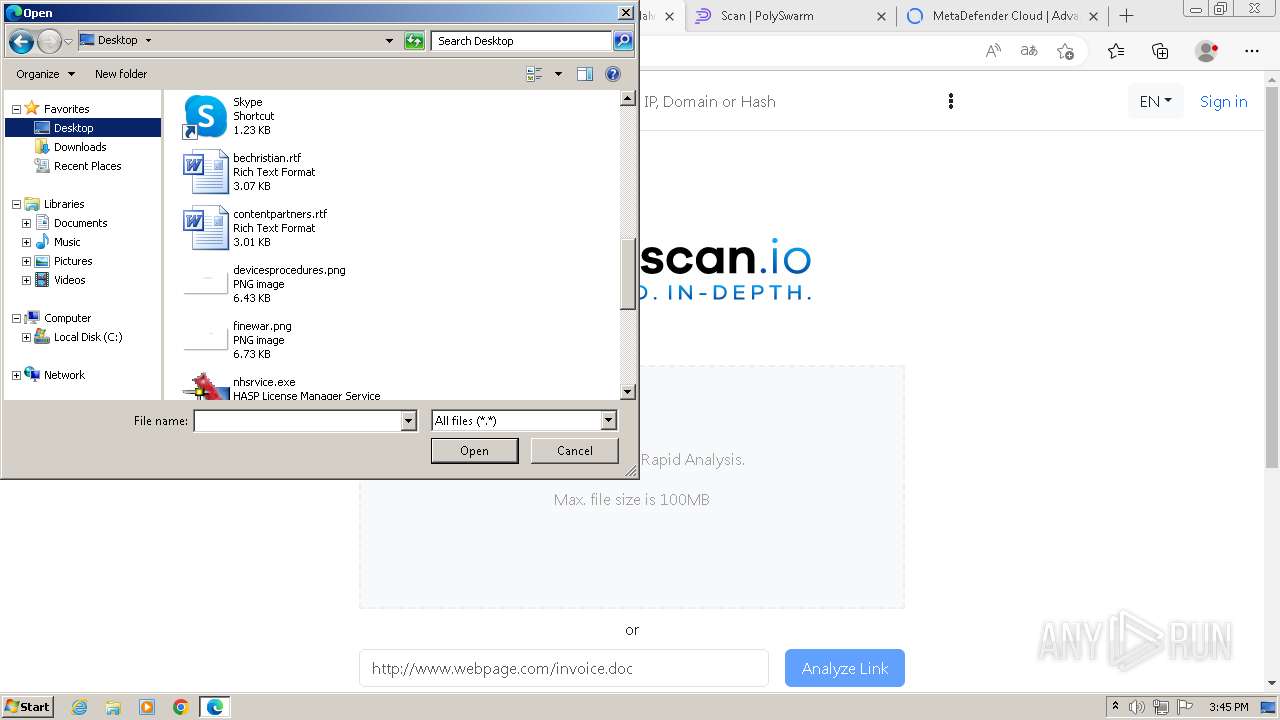
Task: Click the Windows Start button
Action: (28, 707)
